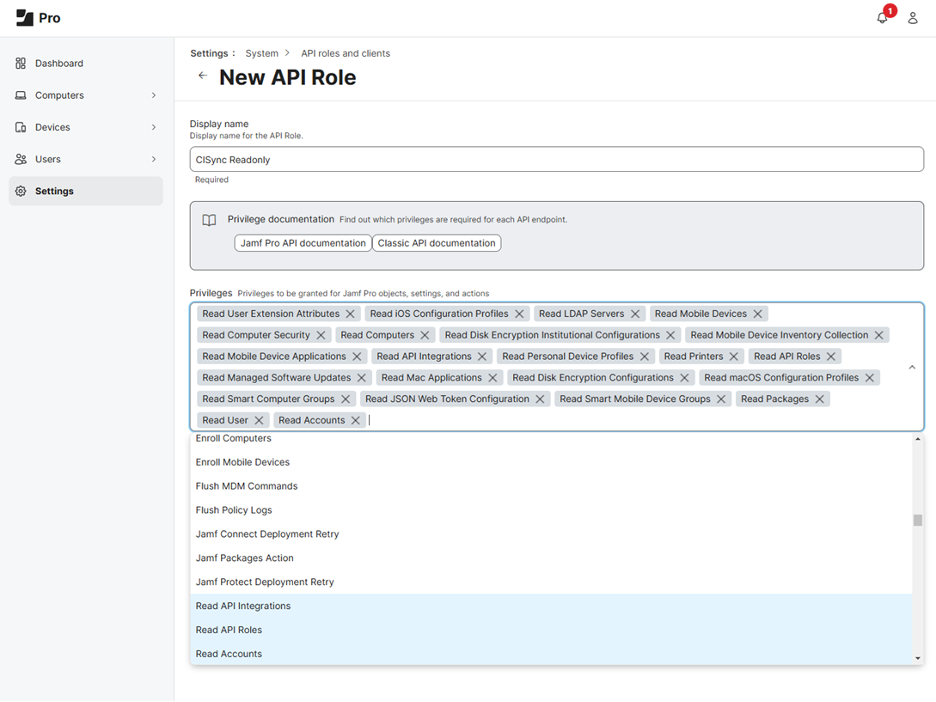Remove the Read Smart Mobile Device Groups privilege
This screenshot has height=702, width=936.
tap(721, 399)
